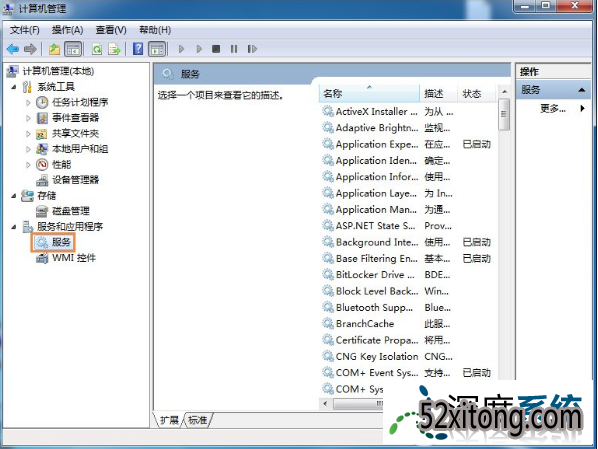The height and width of the screenshot is (449, 598).
Task: Select 设备管理器 in the tree
Action: pyautogui.click(x=76, y=180)
